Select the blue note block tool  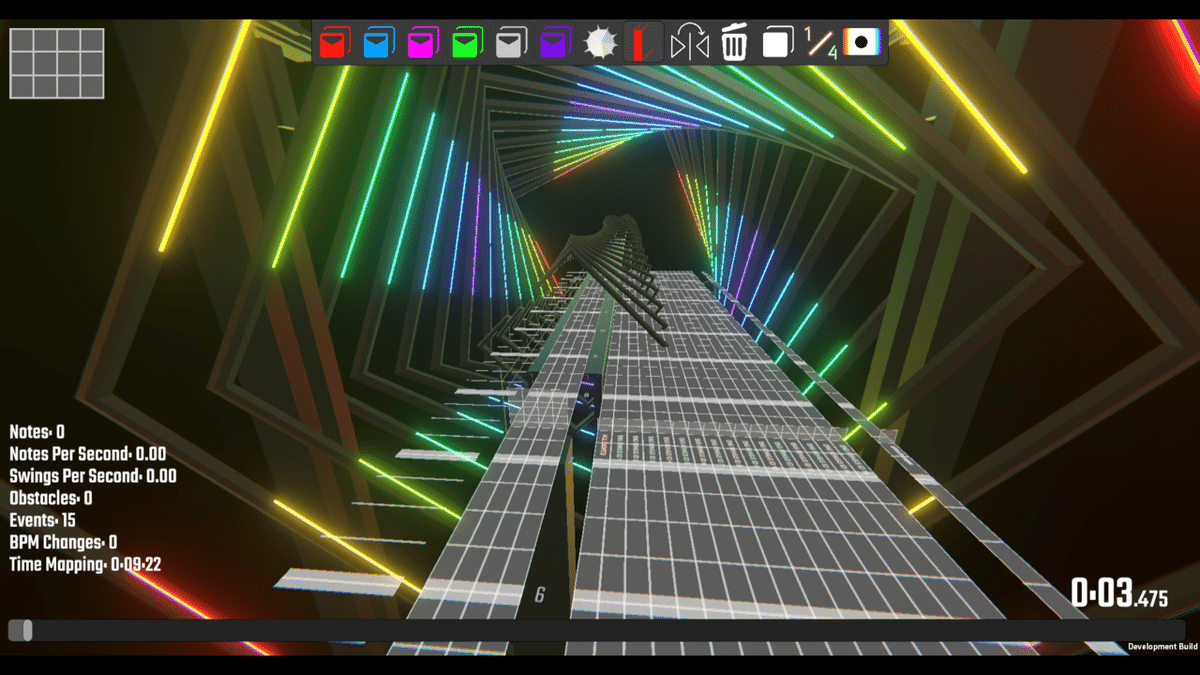coord(379,43)
